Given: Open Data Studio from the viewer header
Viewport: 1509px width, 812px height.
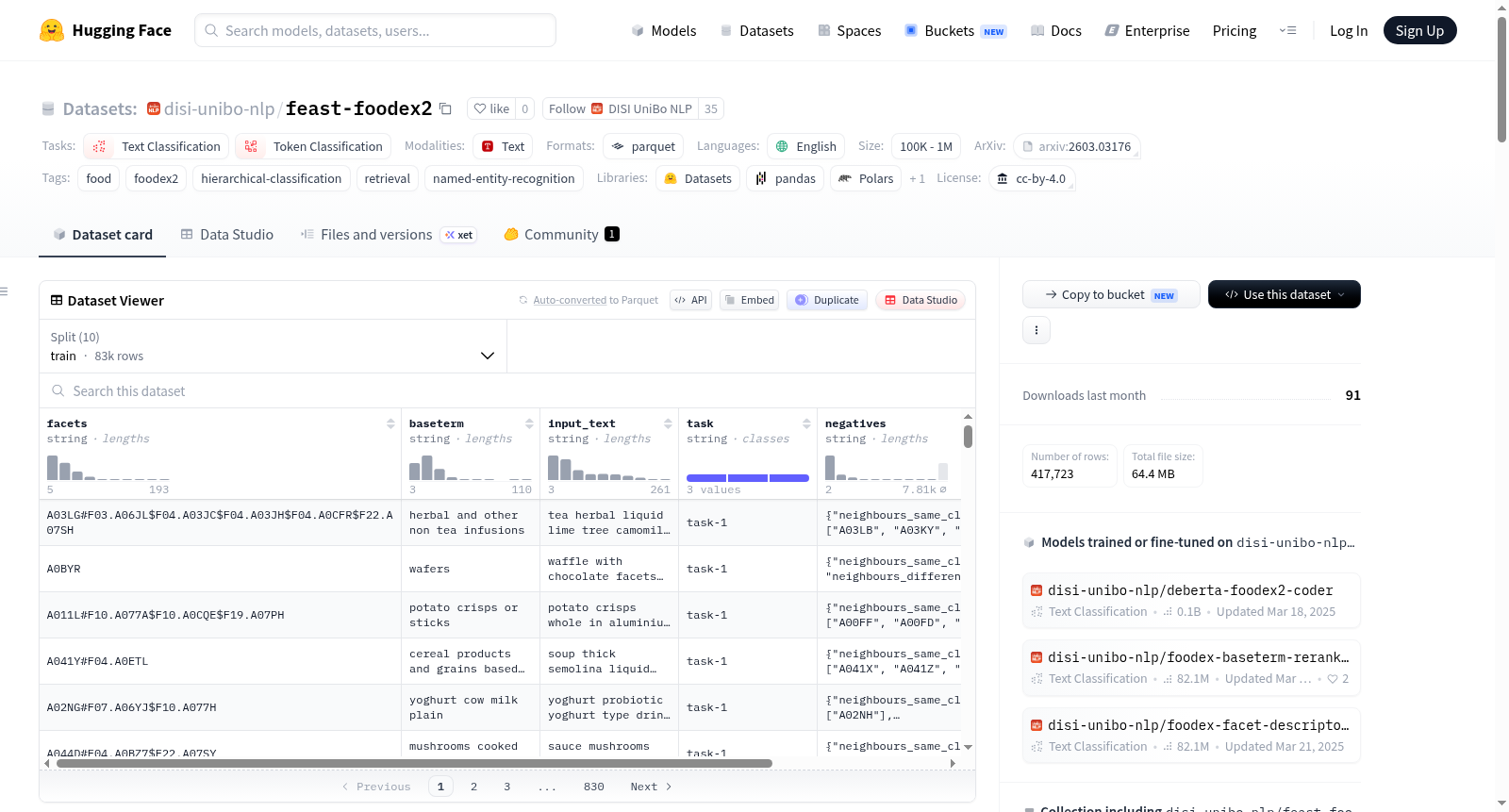Looking at the screenshot, I should [x=920, y=300].
